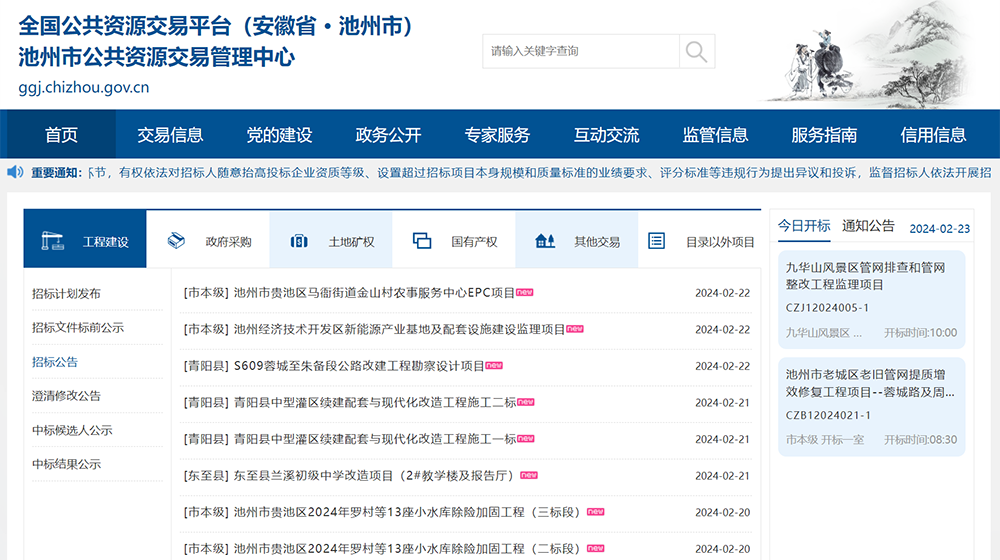Click the magnifier search icon
Viewport: 1000px width, 560px height.
(x=696, y=51)
